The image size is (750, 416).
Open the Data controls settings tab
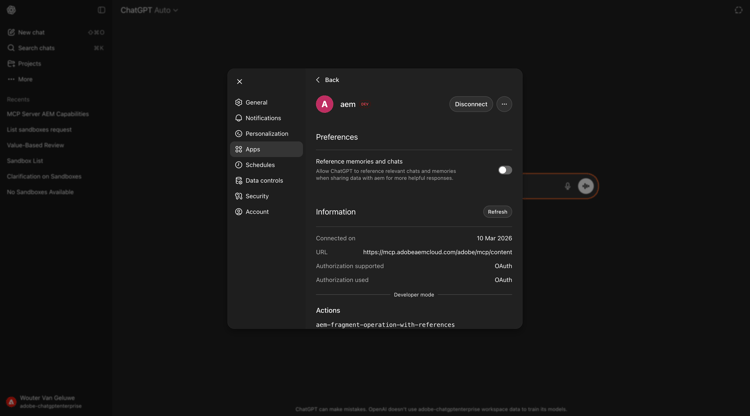[266, 181]
